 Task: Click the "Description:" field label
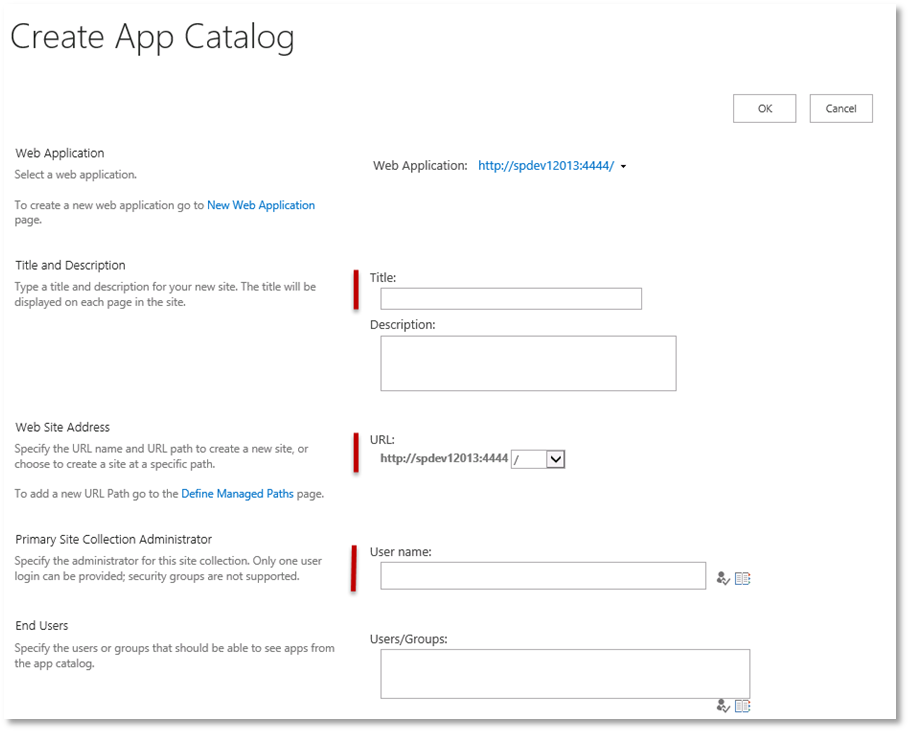[402, 325]
